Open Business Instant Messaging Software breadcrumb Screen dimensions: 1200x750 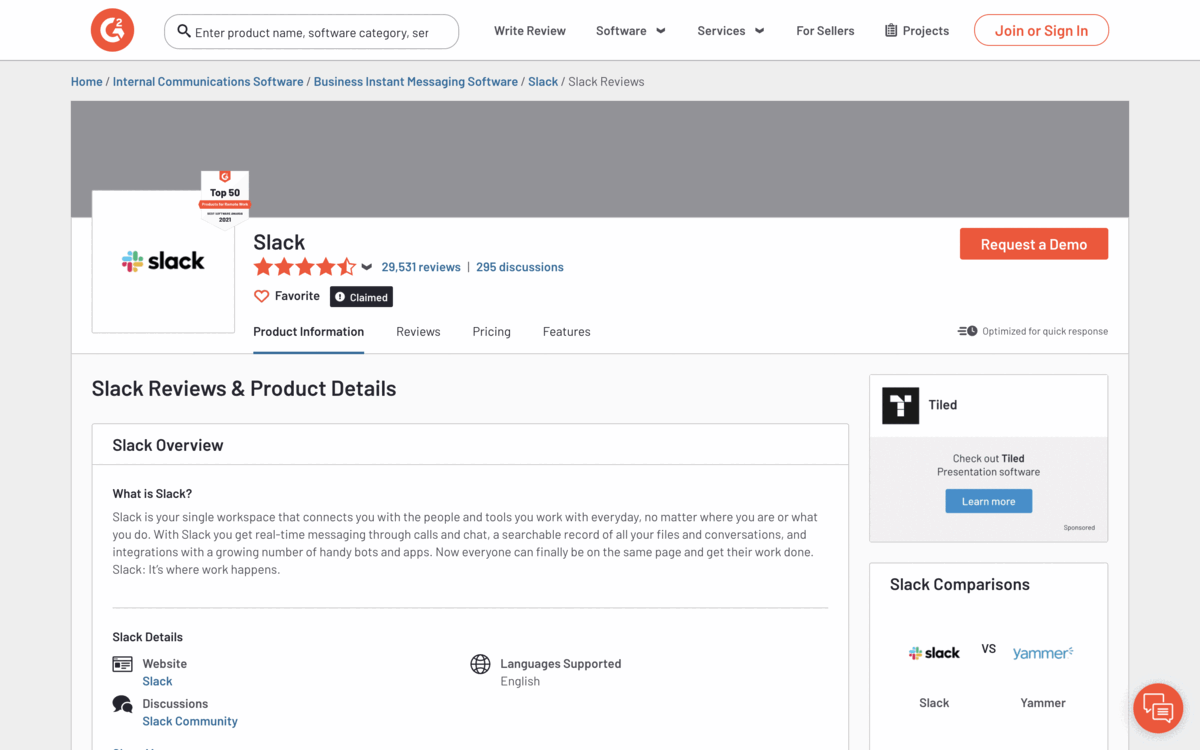pyautogui.click(x=416, y=82)
